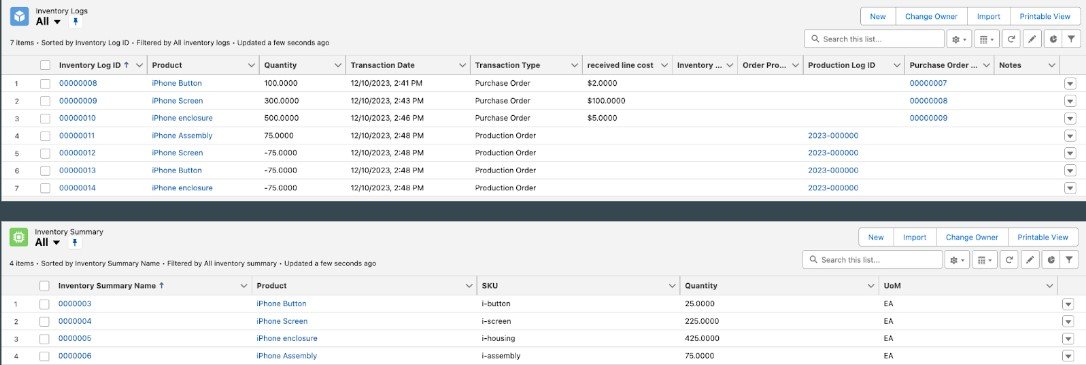The image size is (1086, 365).
Task: Refresh the Inventory Summary list
Action: pyautogui.click(x=1009, y=260)
